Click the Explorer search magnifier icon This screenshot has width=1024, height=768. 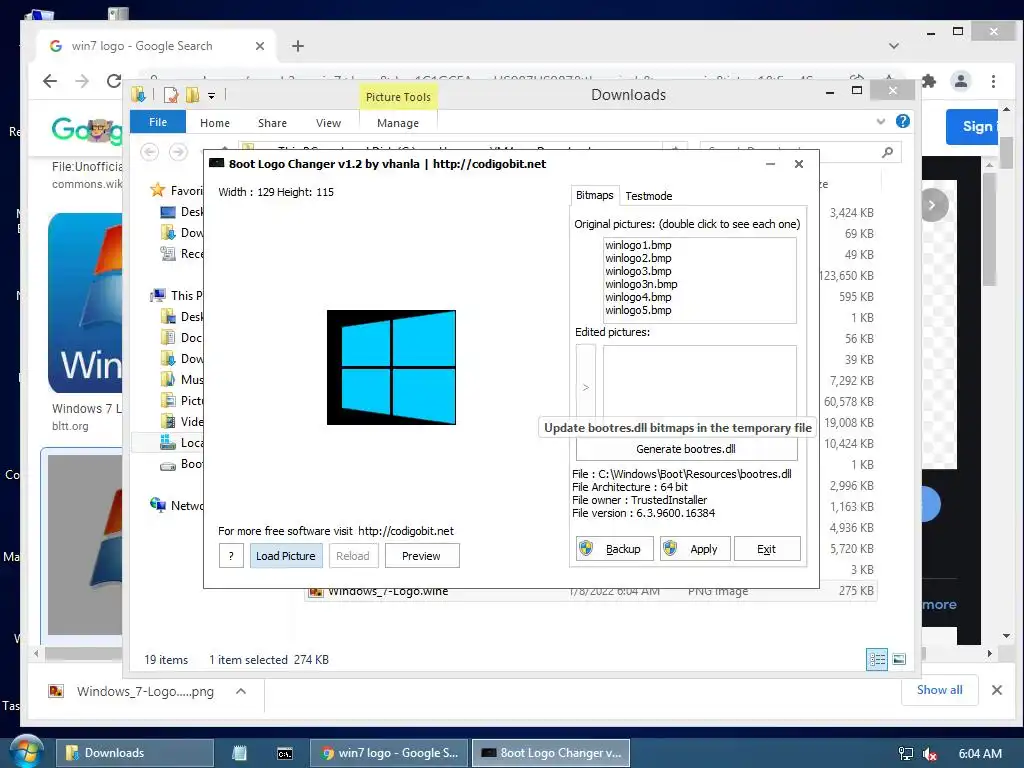(887, 152)
